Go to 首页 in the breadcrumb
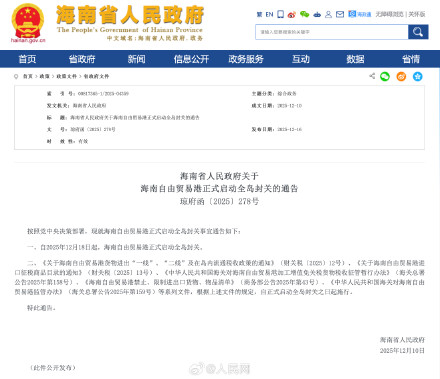 click(28, 76)
